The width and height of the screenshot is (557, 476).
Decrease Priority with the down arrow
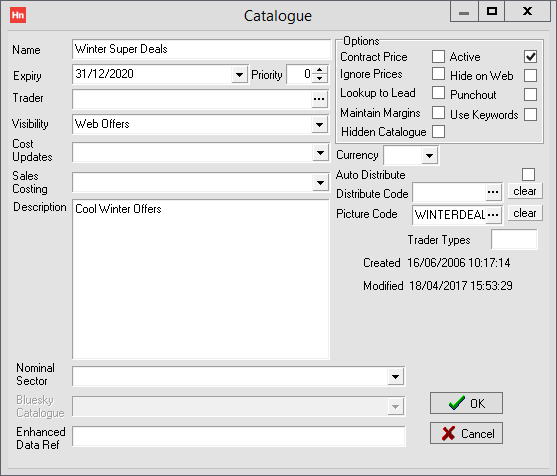coord(319,79)
